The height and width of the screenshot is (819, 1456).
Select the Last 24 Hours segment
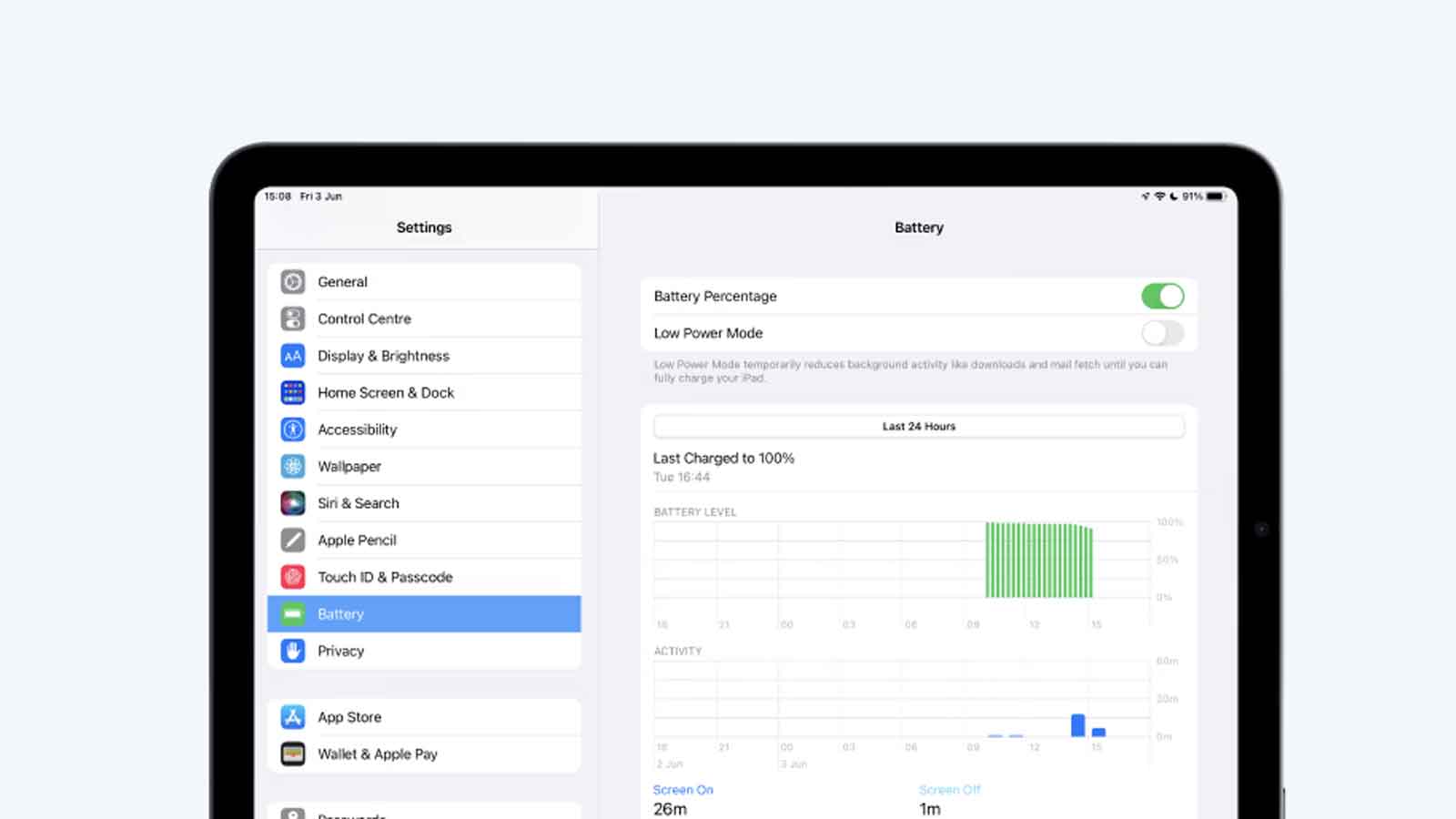pyautogui.click(x=919, y=426)
